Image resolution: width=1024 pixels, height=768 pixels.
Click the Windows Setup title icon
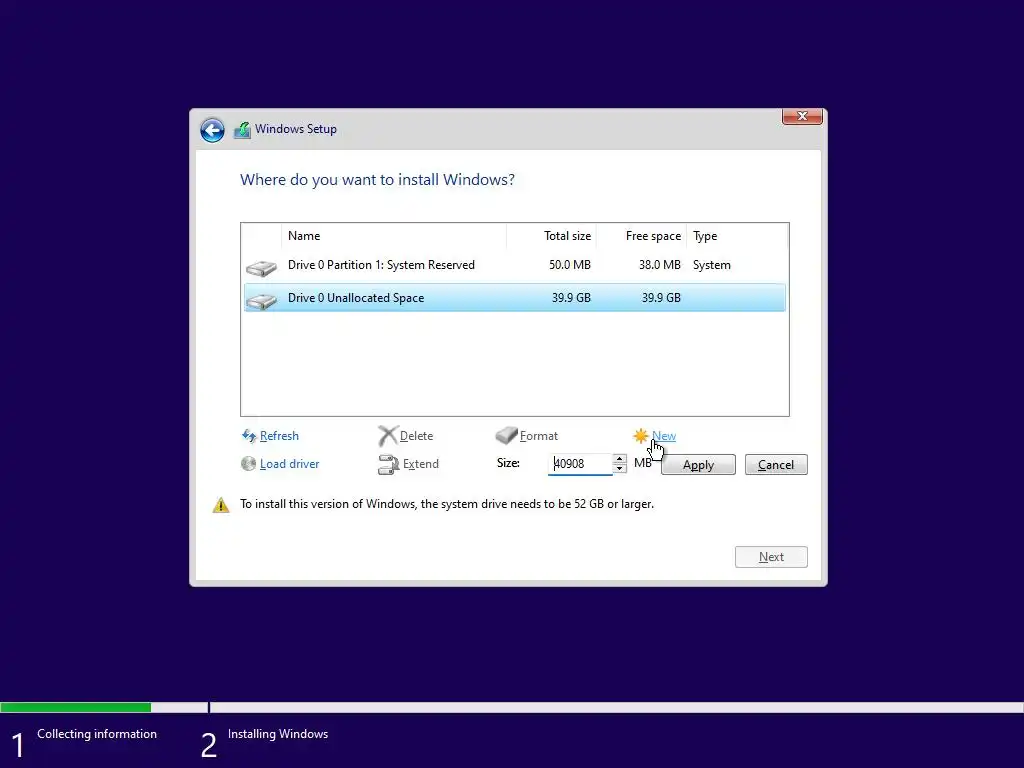[242, 129]
